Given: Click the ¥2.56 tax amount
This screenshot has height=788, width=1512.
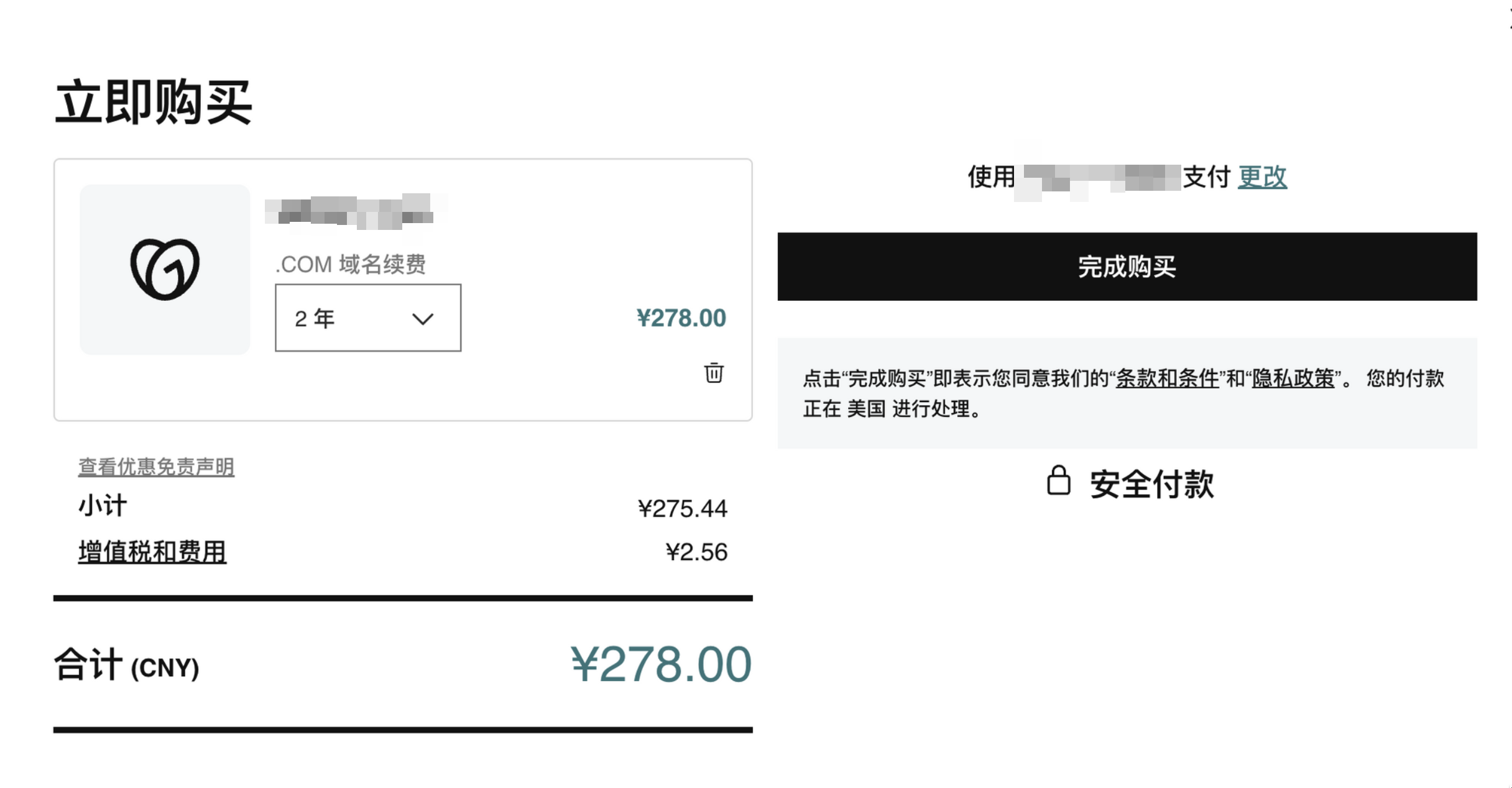Looking at the screenshot, I should click(696, 552).
